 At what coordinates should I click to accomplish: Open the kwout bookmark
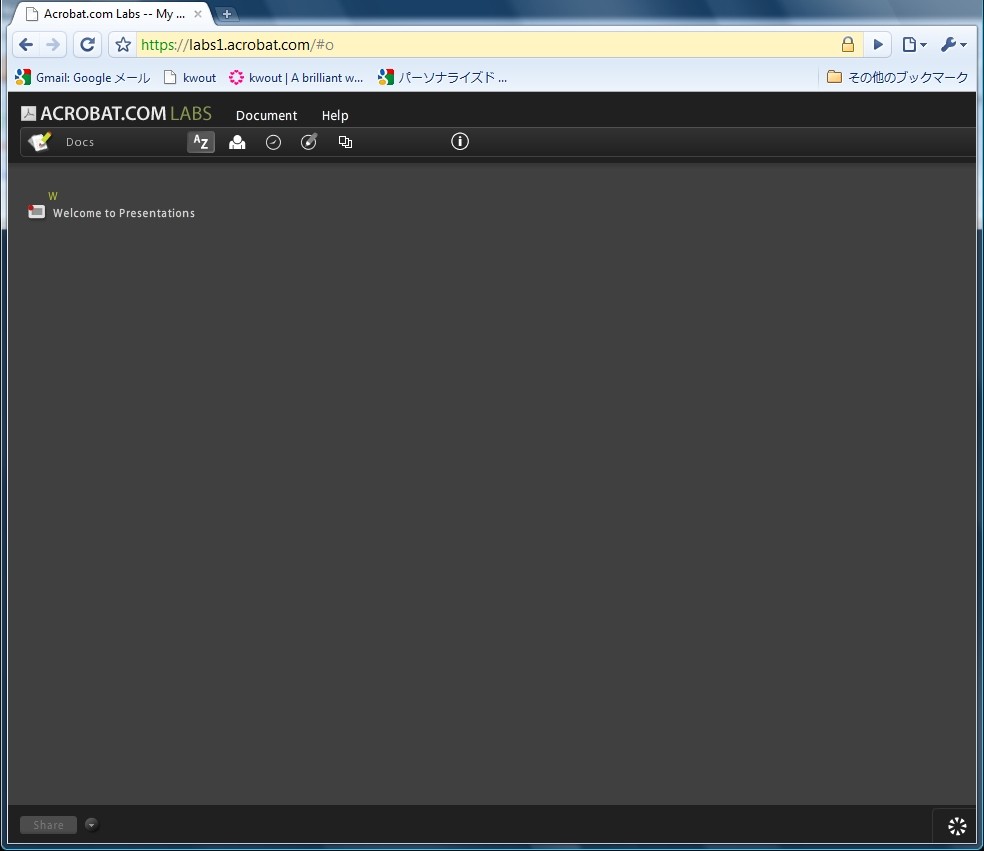coord(190,77)
